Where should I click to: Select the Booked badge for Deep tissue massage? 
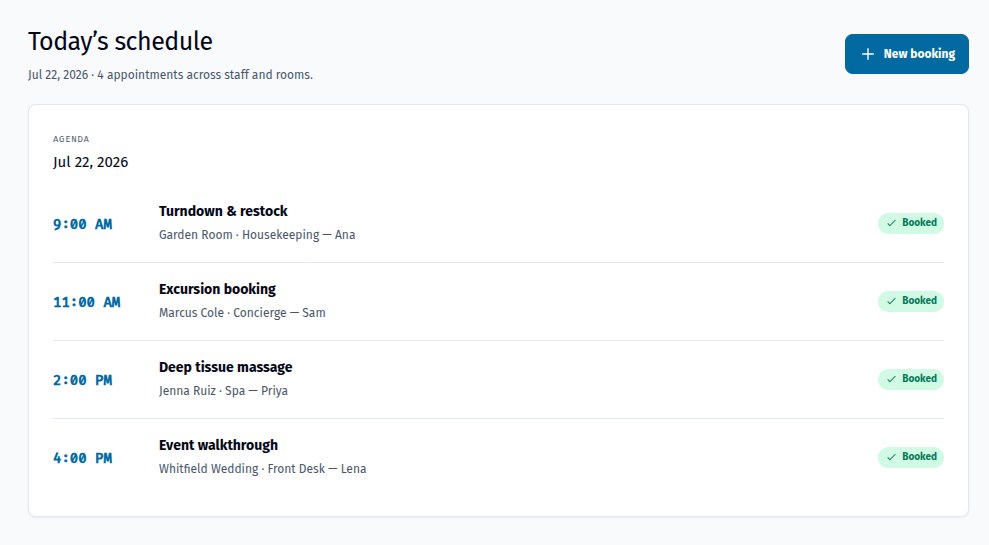911,379
